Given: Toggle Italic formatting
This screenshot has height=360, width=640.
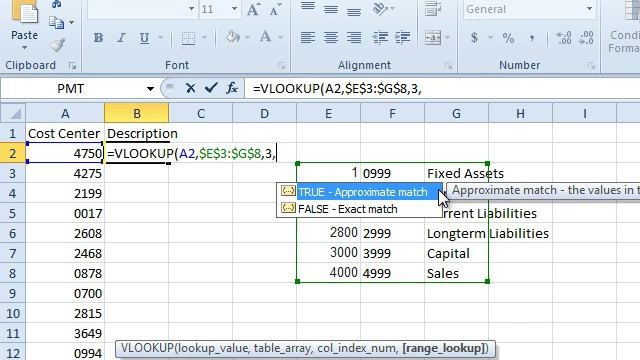Looking at the screenshot, I should [121, 38].
